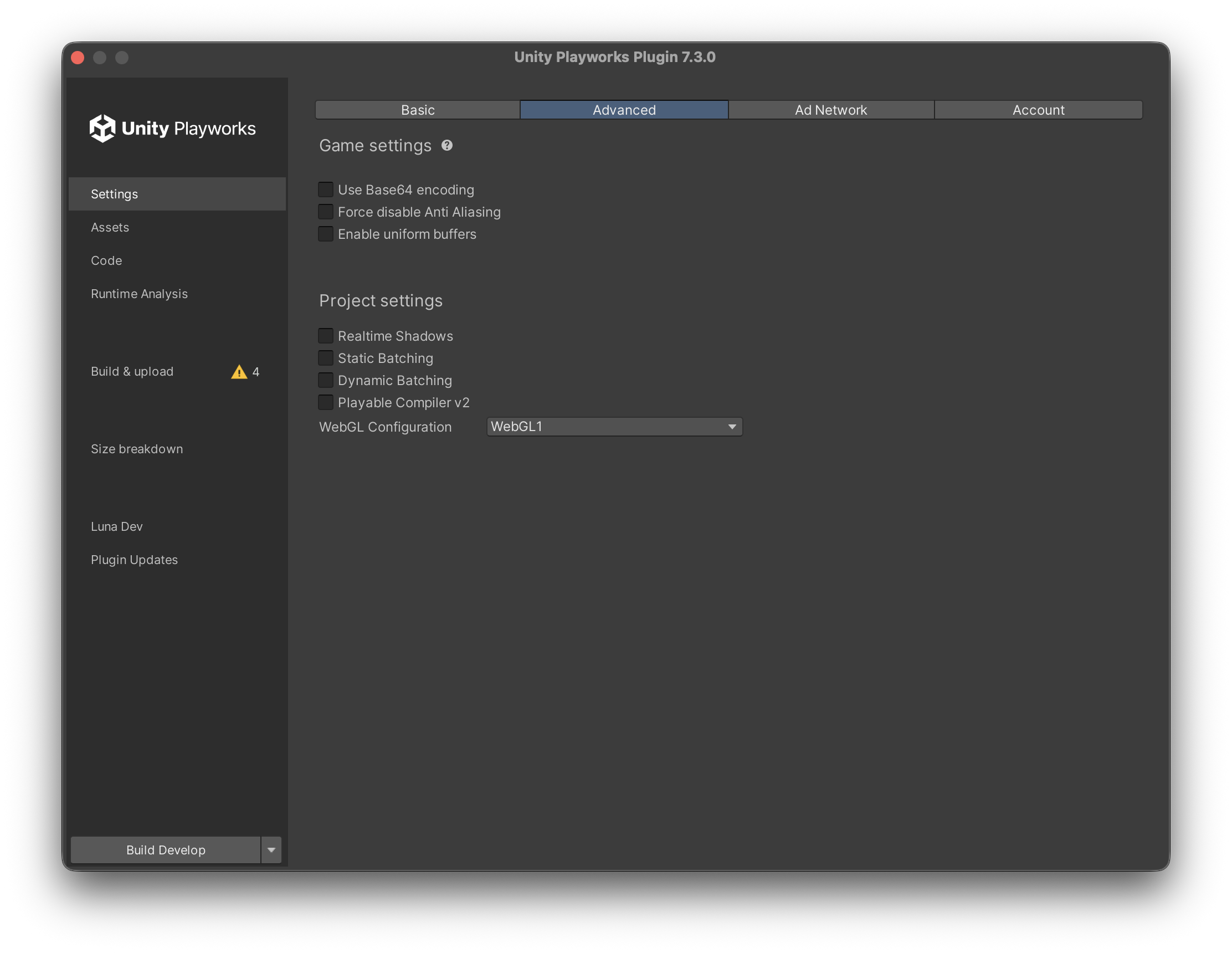Viewport: 1232px width, 953px height.
Task: Close the Playworks Plugin window
Action: coord(78,58)
